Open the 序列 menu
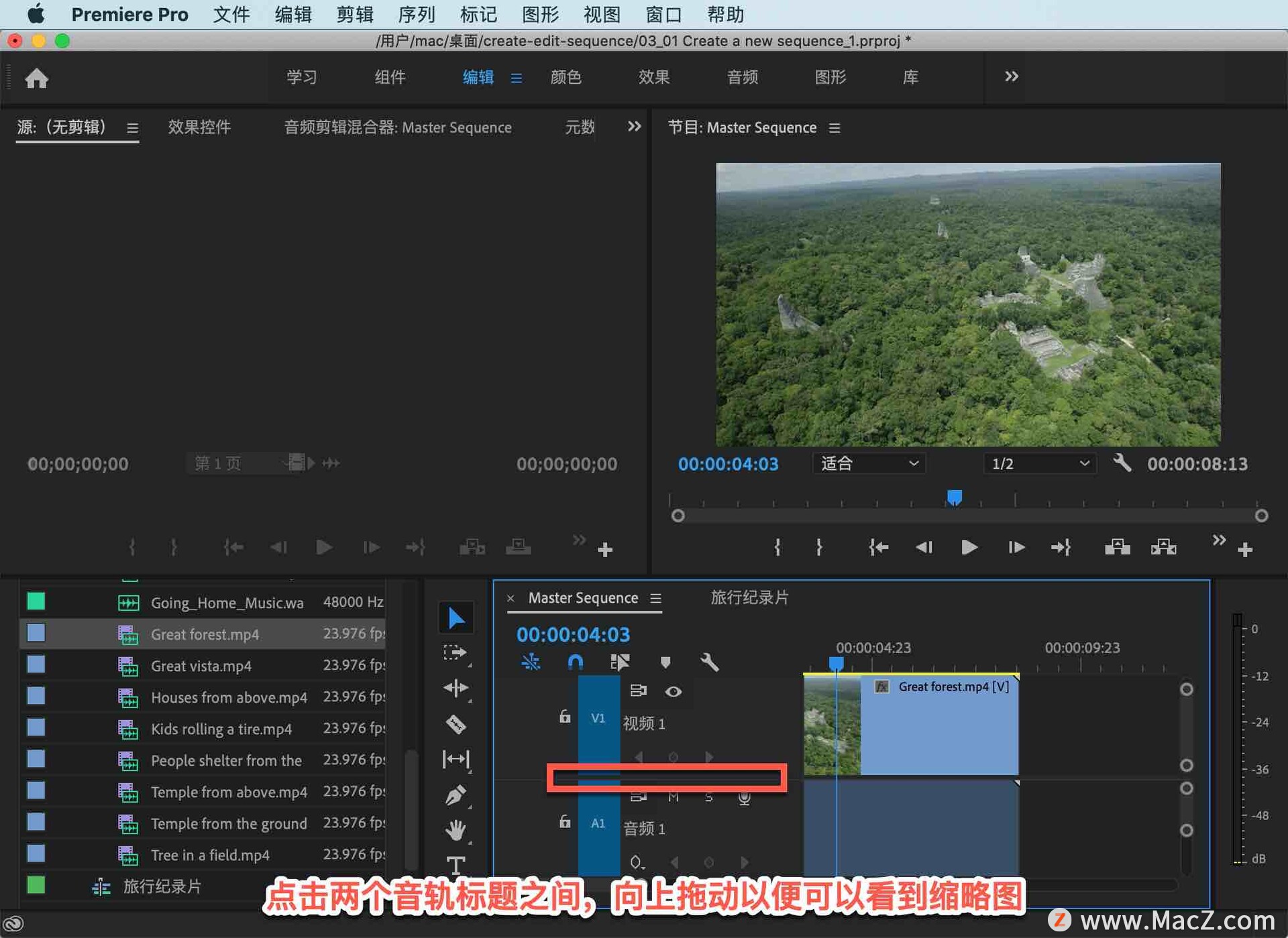This screenshot has height=938, width=1288. (416, 14)
